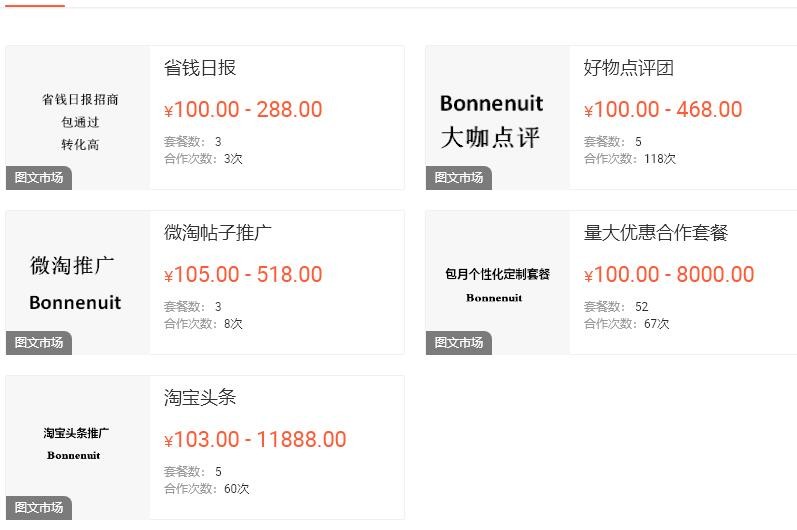Click 图文市场 tag on 好物点评团 card
Viewport: 797px width, 530px height.
tap(459, 178)
